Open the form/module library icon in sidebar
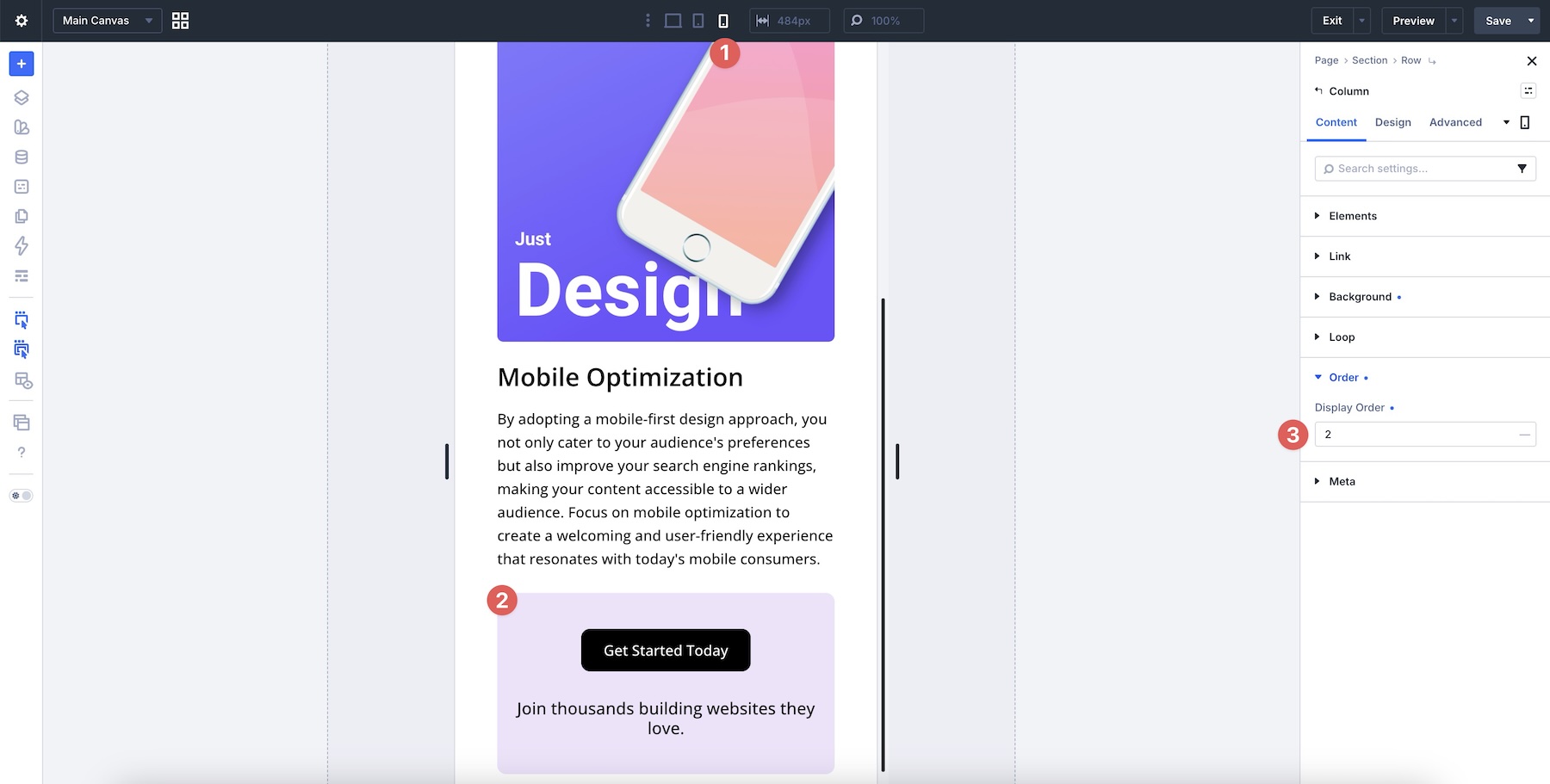 [x=22, y=187]
